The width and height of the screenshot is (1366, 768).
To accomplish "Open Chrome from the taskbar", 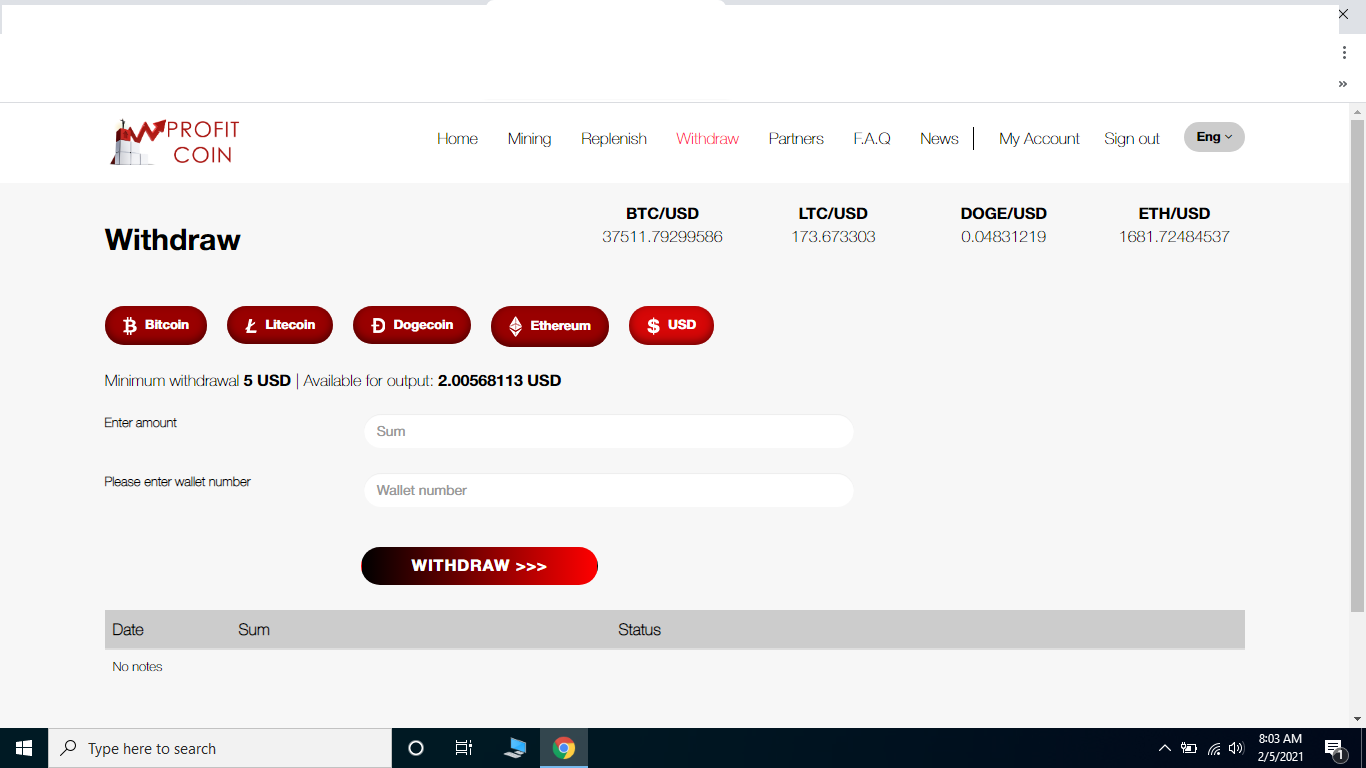I will click(564, 748).
